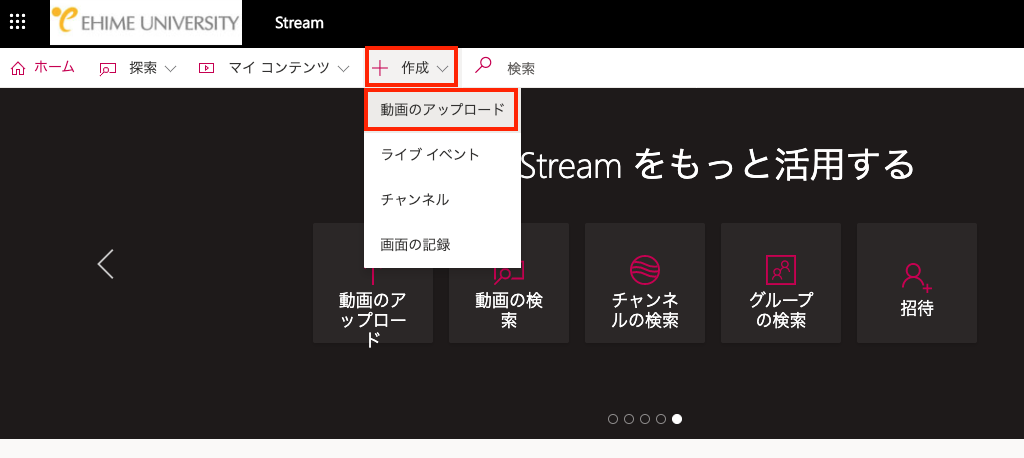Open the グループの検索 card
1024x458 pixels.
(781, 283)
